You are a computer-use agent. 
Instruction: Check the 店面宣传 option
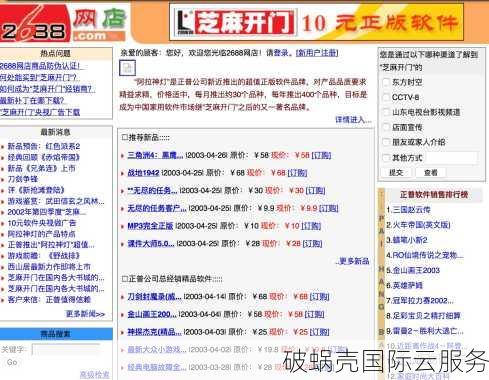(x=387, y=127)
